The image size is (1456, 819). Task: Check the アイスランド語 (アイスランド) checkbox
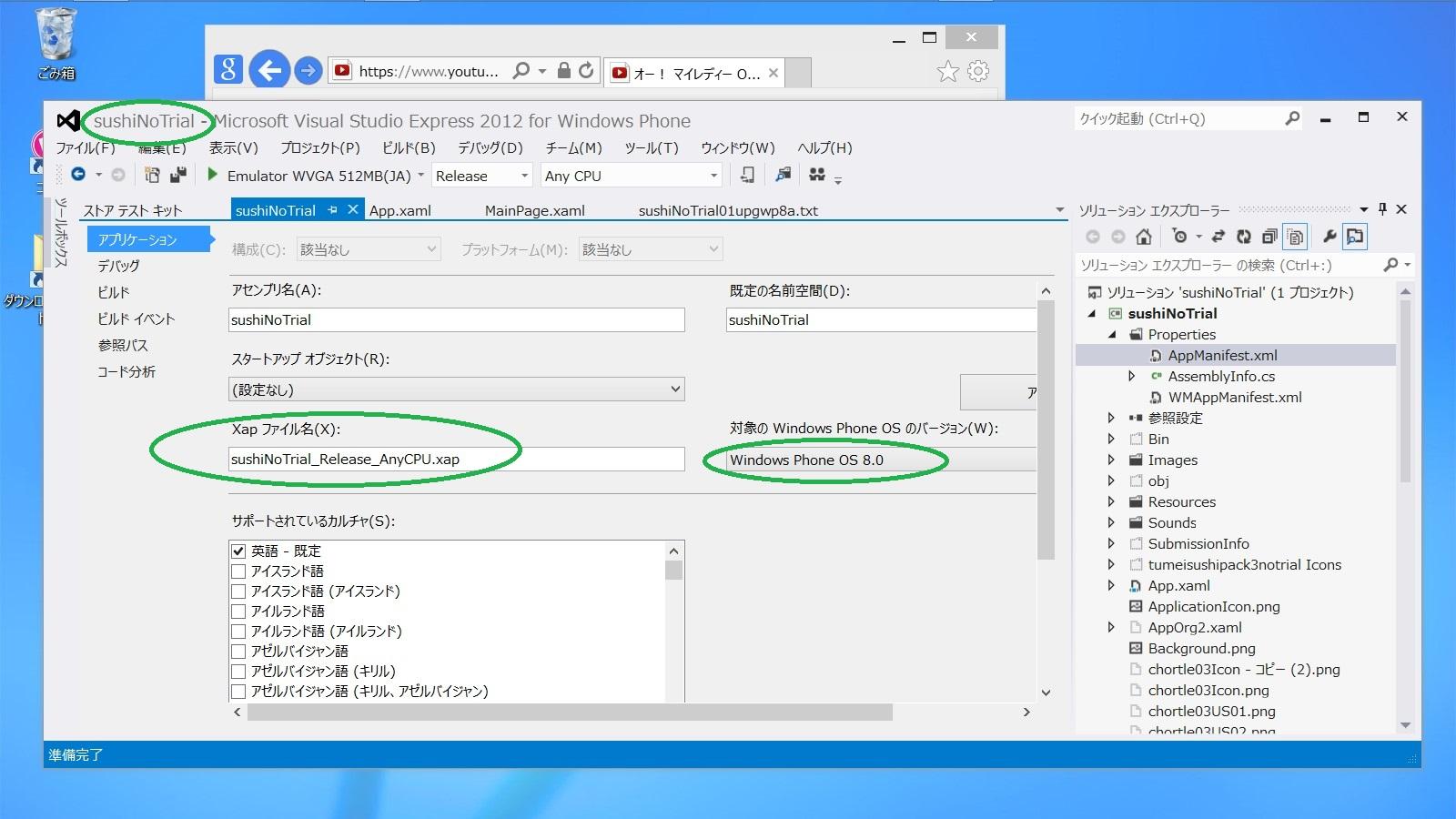[238, 591]
